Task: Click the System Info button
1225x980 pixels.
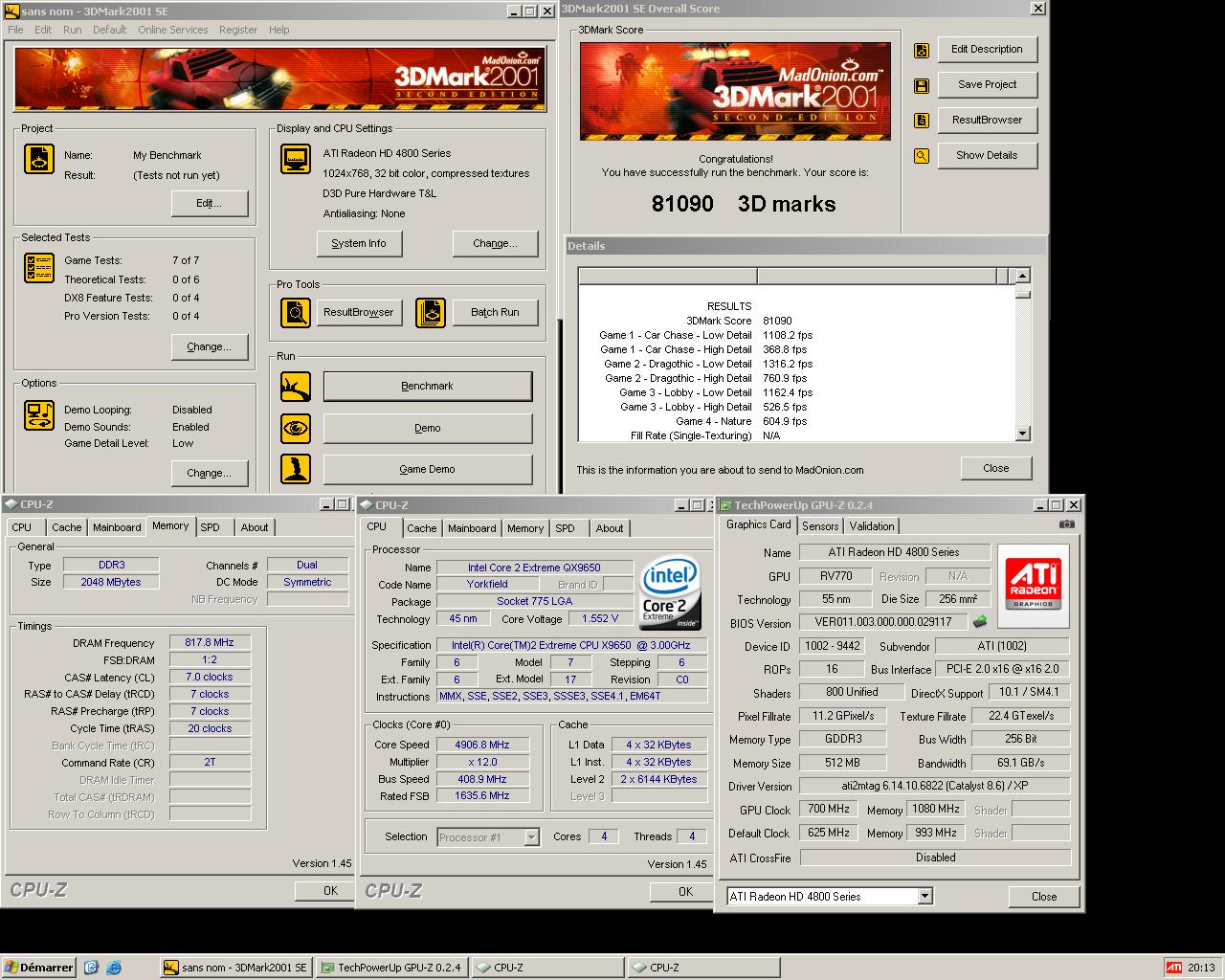Action: pyautogui.click(x=359, y=243)
